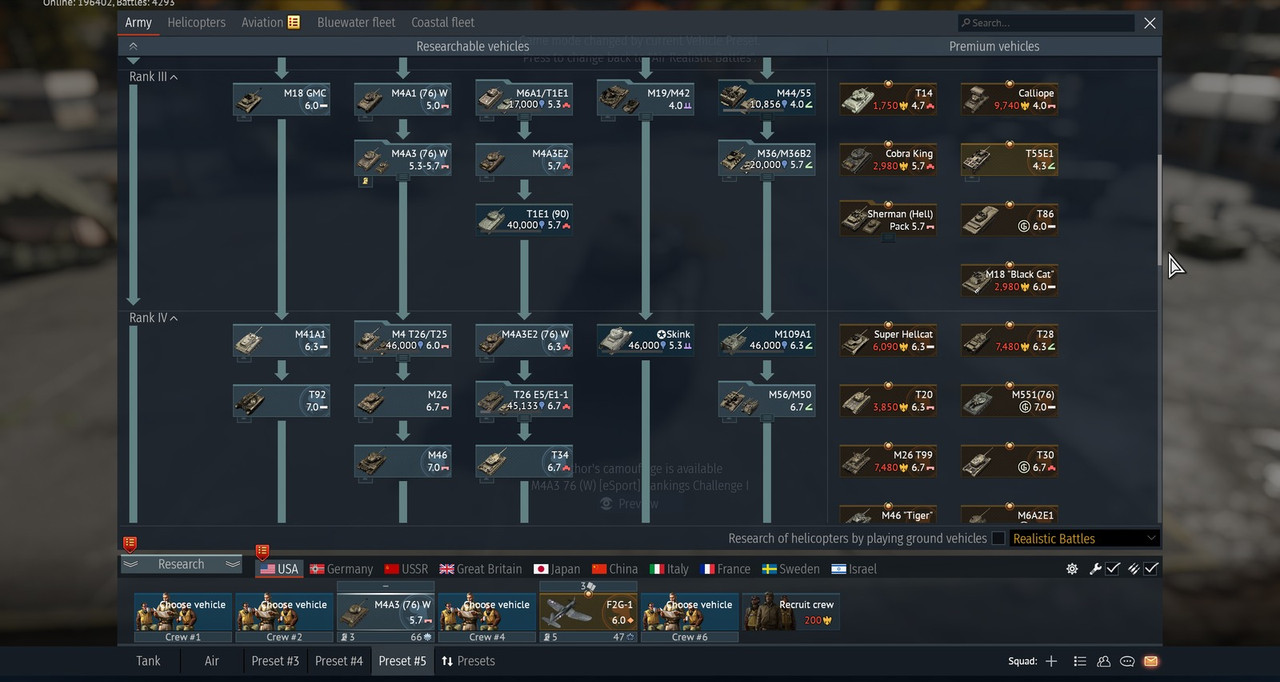Select the Preset #4 tab
Viewport: 1280px width, 682px height.
click(x=339, y=661)
